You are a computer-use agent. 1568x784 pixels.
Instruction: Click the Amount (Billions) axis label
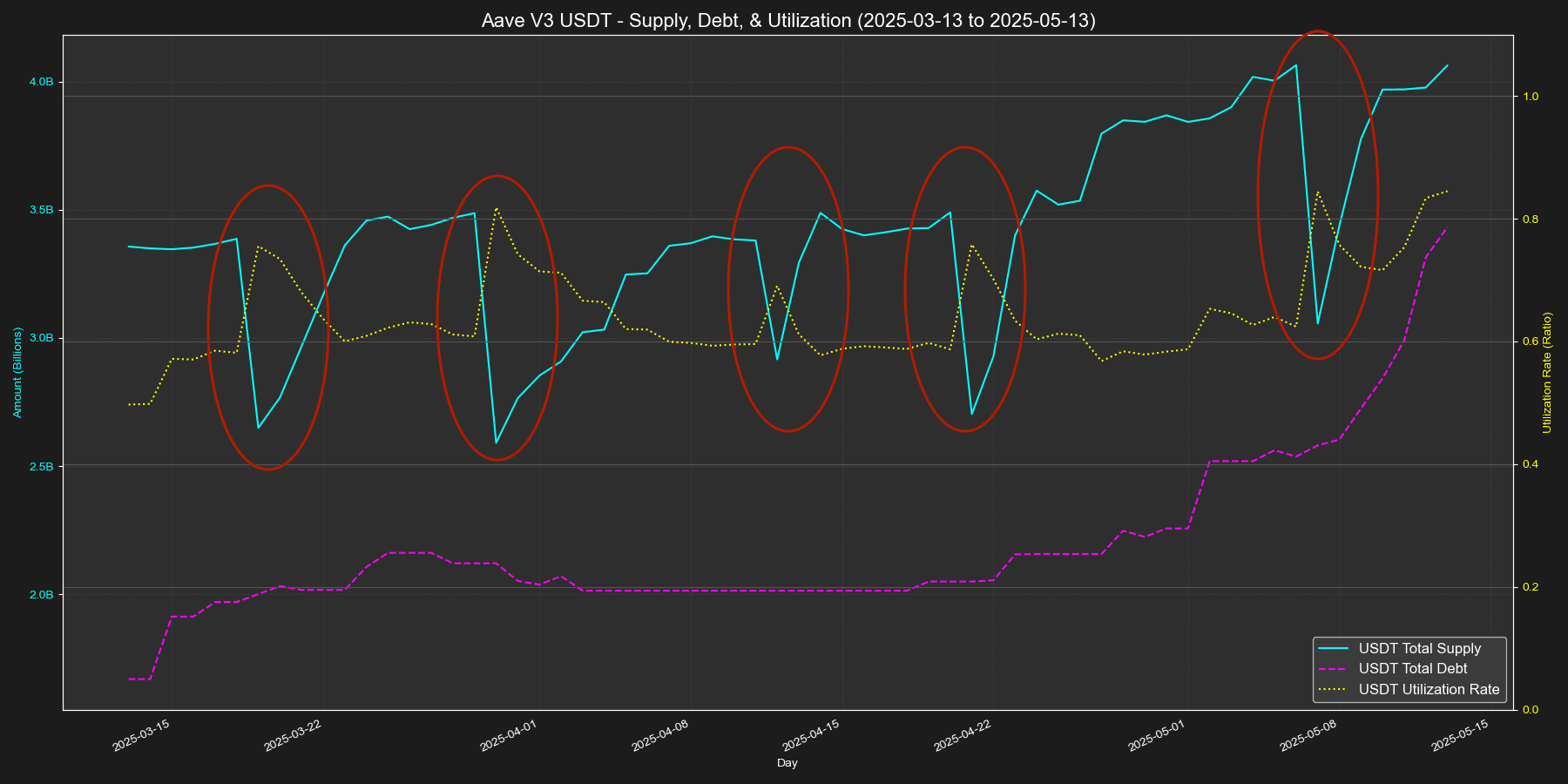pyautogui.click(x=17, y=373)
